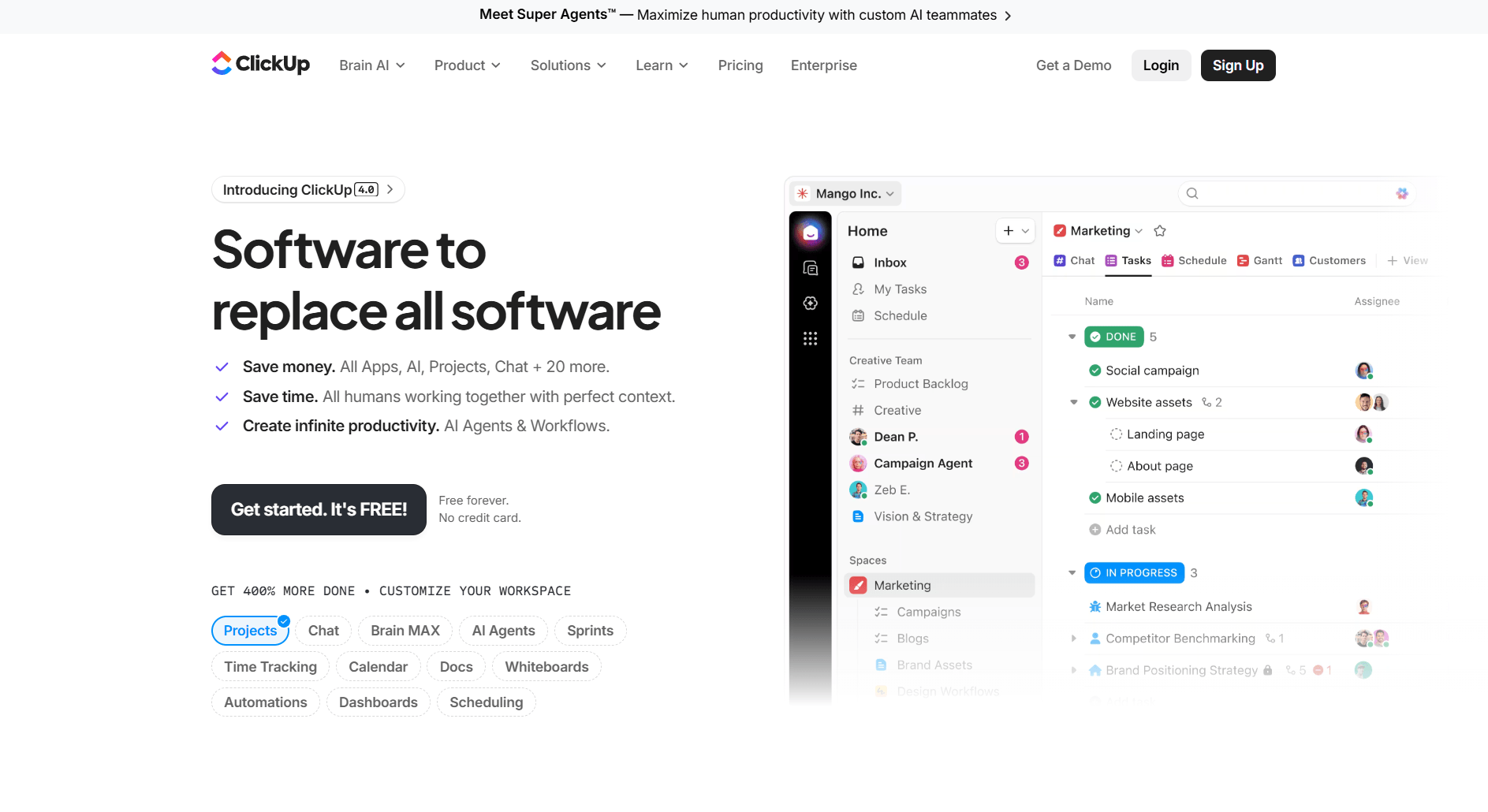The image size is (1488, 812).
Task: Click the ClickUp logo
Action: pyautogui.click(x=261, y=64)
